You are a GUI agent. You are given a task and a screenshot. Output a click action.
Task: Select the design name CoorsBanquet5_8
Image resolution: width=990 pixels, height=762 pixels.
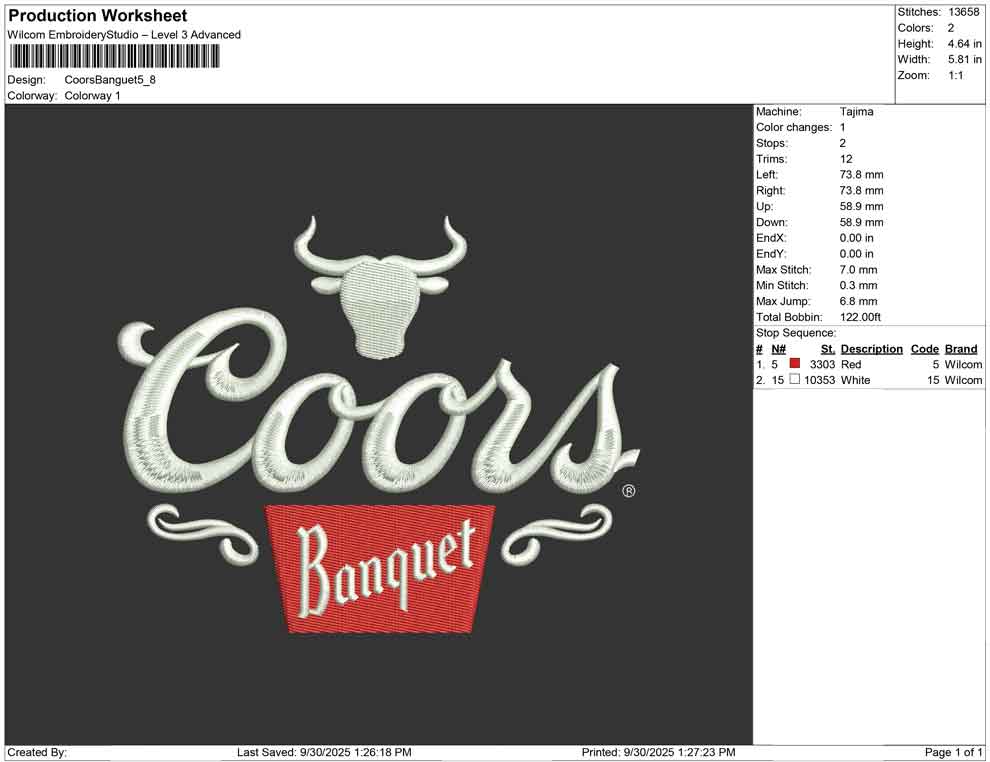click(110, 80)
